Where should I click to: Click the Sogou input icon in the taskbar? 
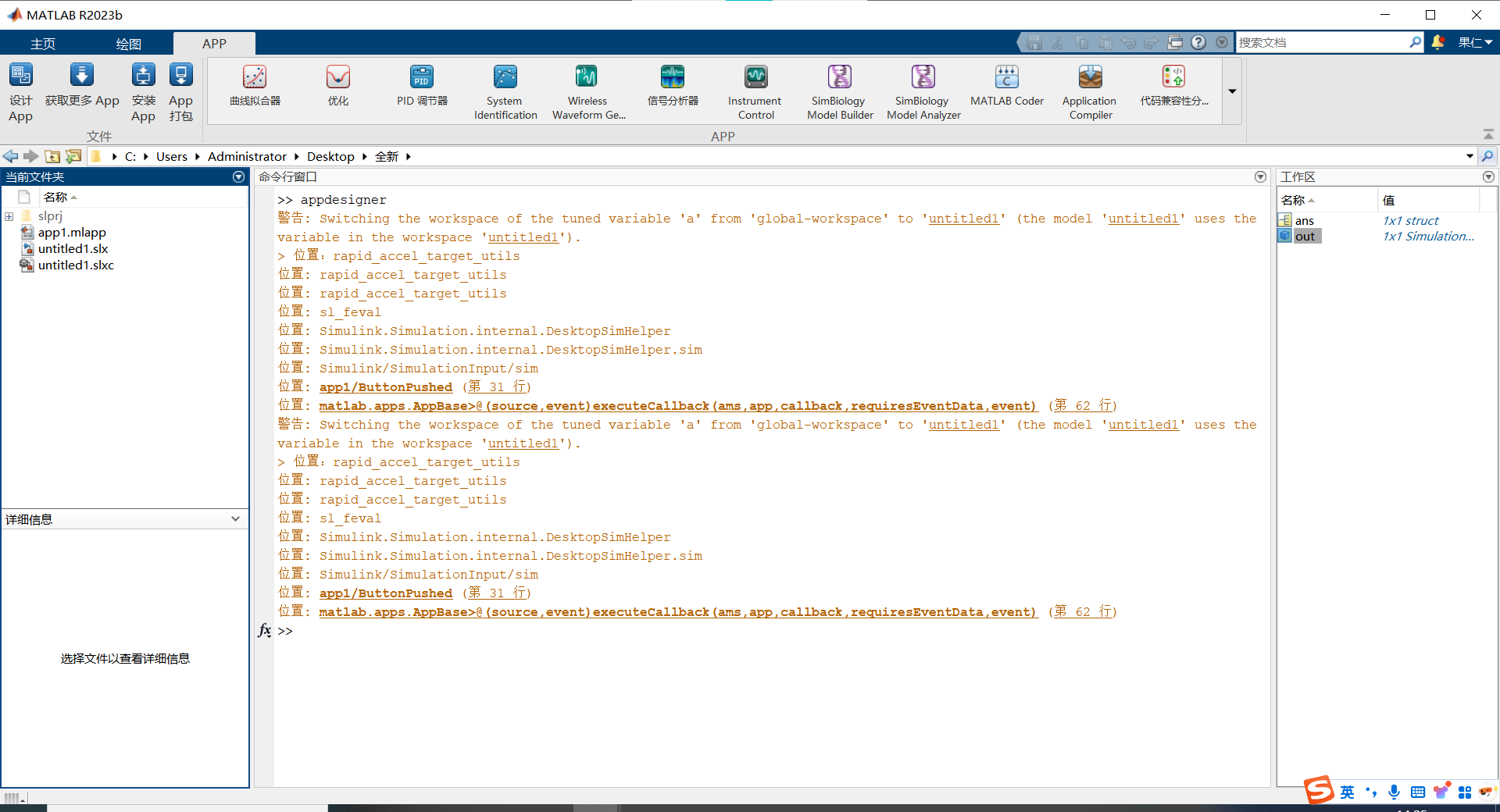tap(1318, 791)
